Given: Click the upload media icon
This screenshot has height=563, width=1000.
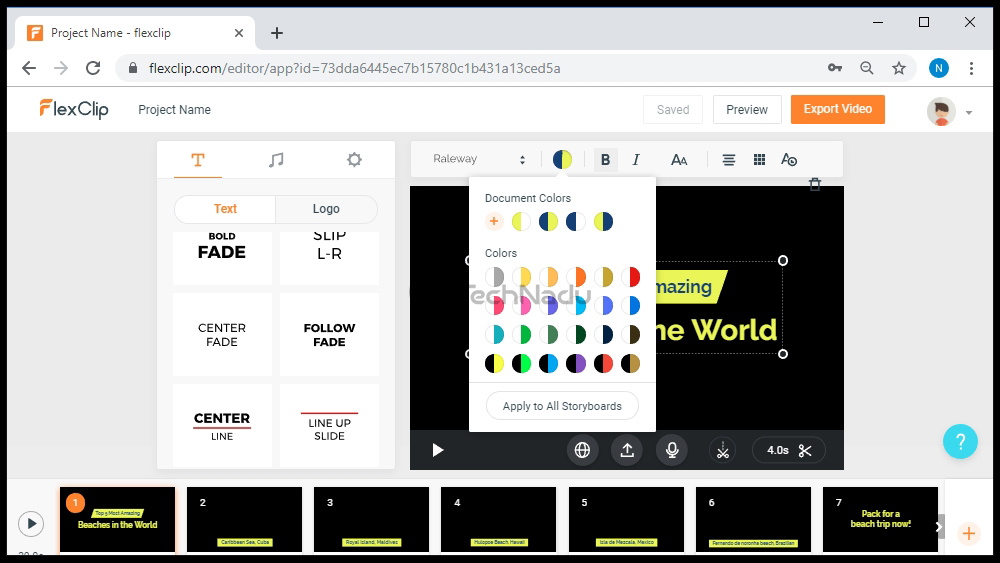Looking at the screenshot, I should click(x=627, y=450).
